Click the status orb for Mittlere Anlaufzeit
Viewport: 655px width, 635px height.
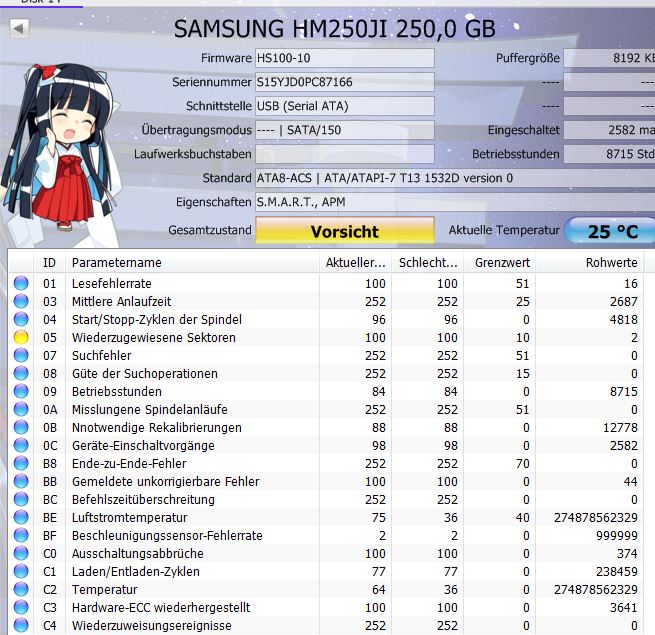click(21, 301)
